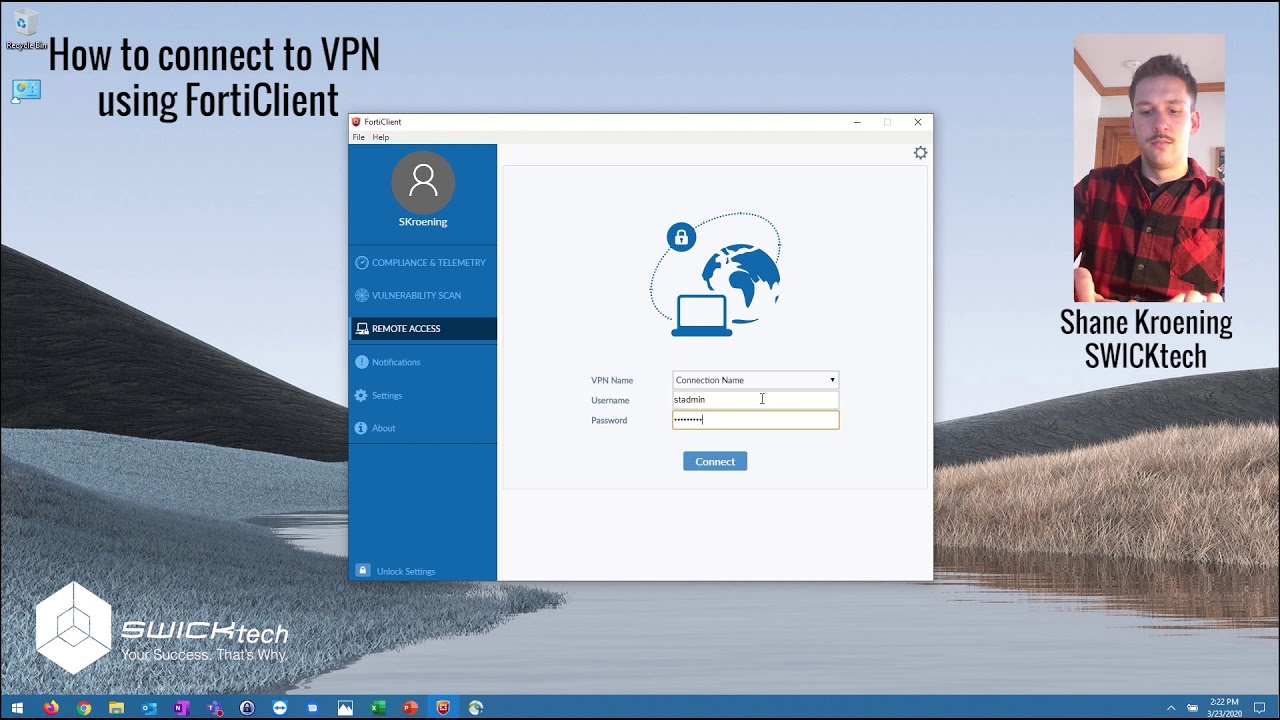Open the Windows notification center
Screen dimensions: 1280x720
pos(1260,708)
